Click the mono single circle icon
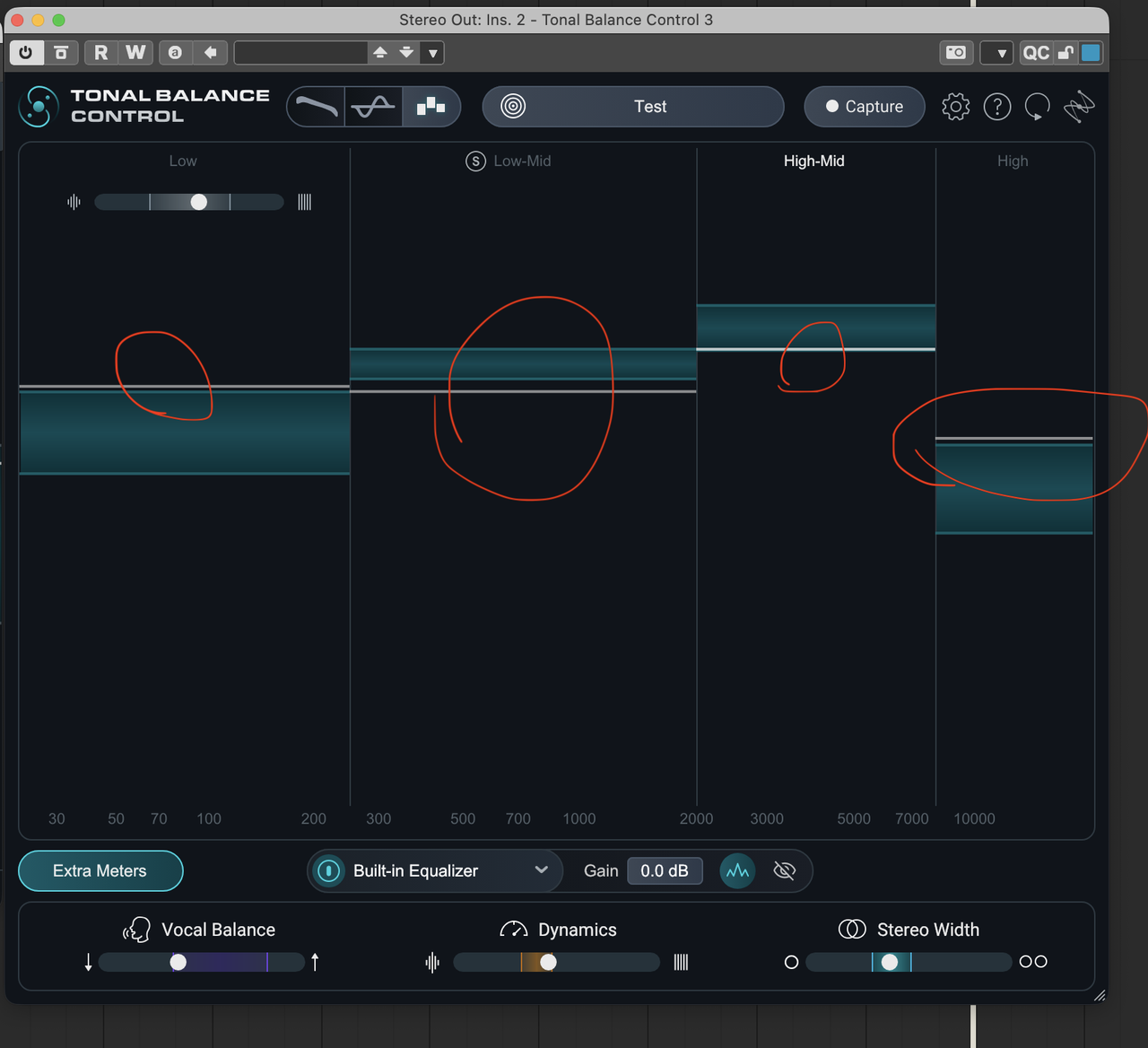Viewport: 1148px width, 1048px height. tap(791, 962)
